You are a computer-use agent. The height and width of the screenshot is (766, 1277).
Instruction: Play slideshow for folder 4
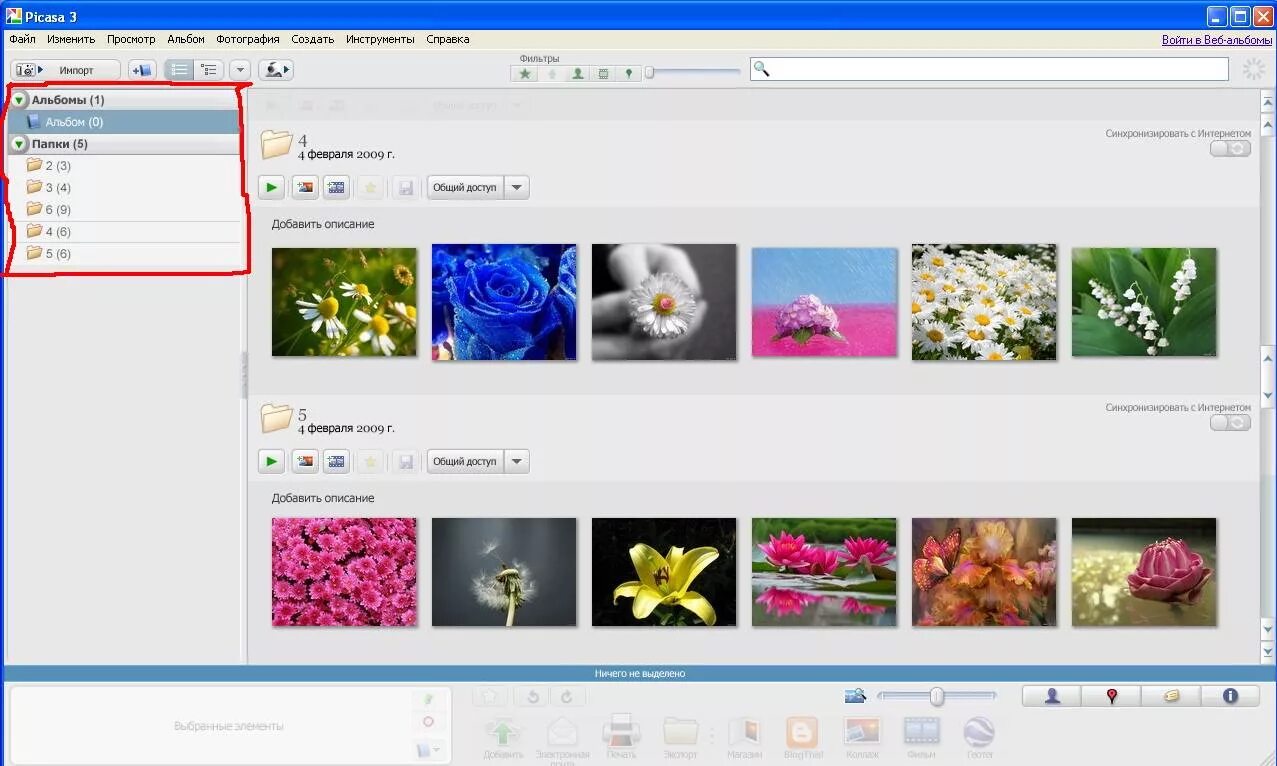click(271, 187)
